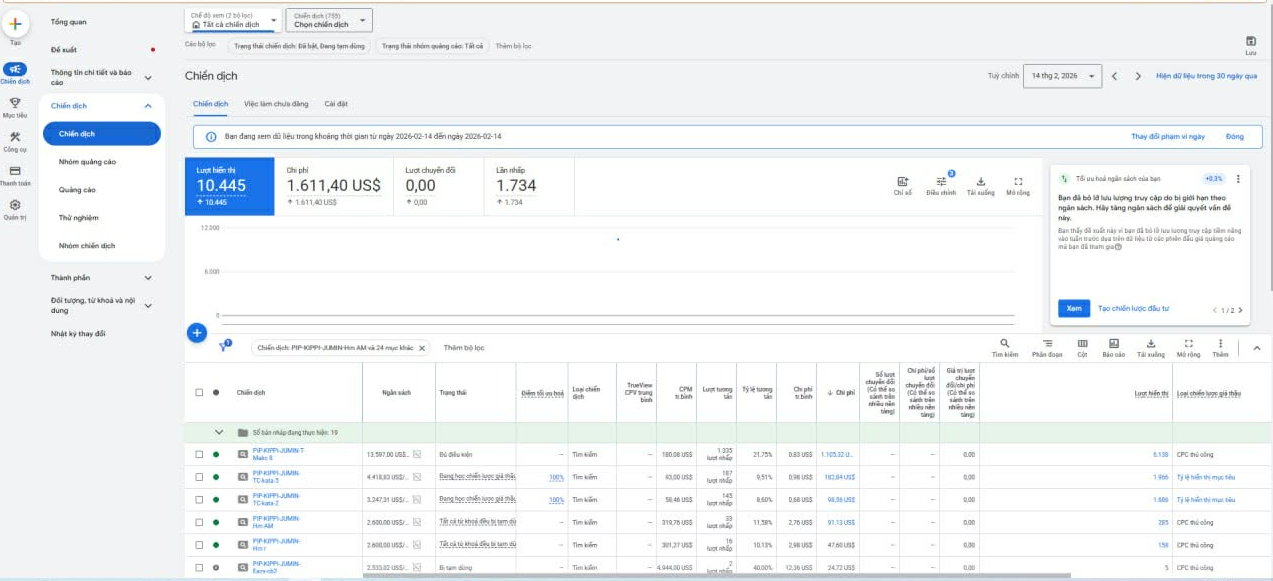Image resolution: width=1273 pixels, height=581 pixels.
Task: Show next recommendation card arrow
Action: coord(1241,310)
